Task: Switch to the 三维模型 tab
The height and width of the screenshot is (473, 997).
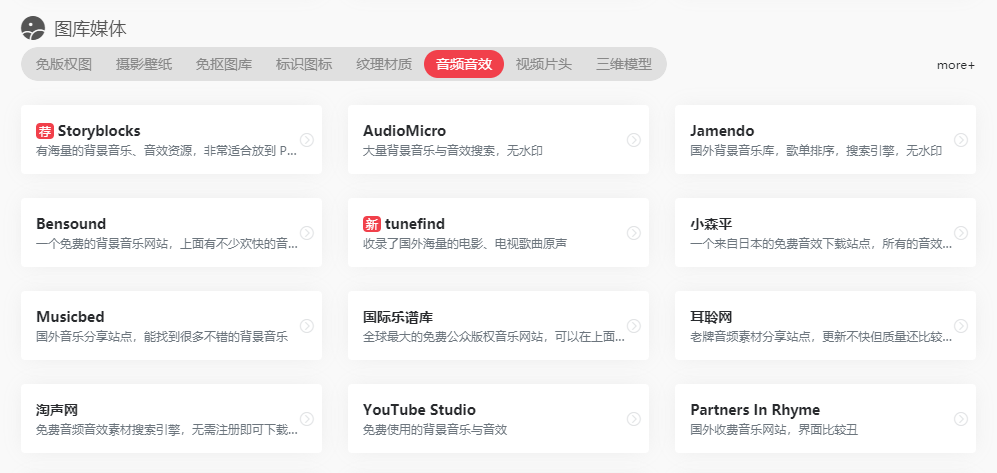Action: pyautogui.click(x=624, y=64)
